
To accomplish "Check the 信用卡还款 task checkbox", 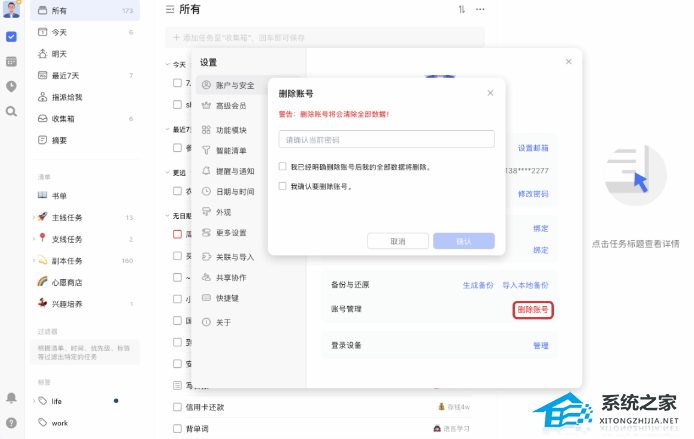I will point(177,407).
